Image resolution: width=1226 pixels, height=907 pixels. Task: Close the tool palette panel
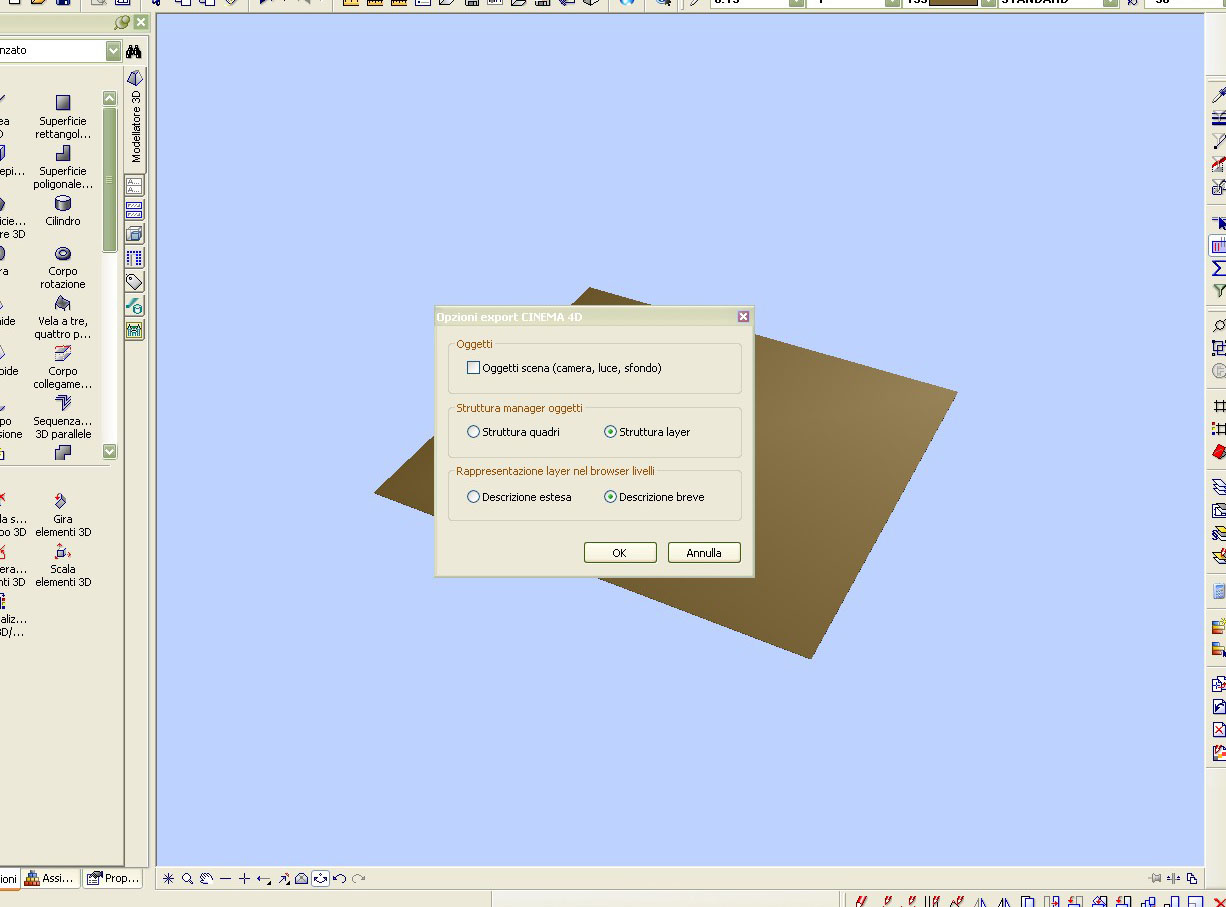(140, 22)
